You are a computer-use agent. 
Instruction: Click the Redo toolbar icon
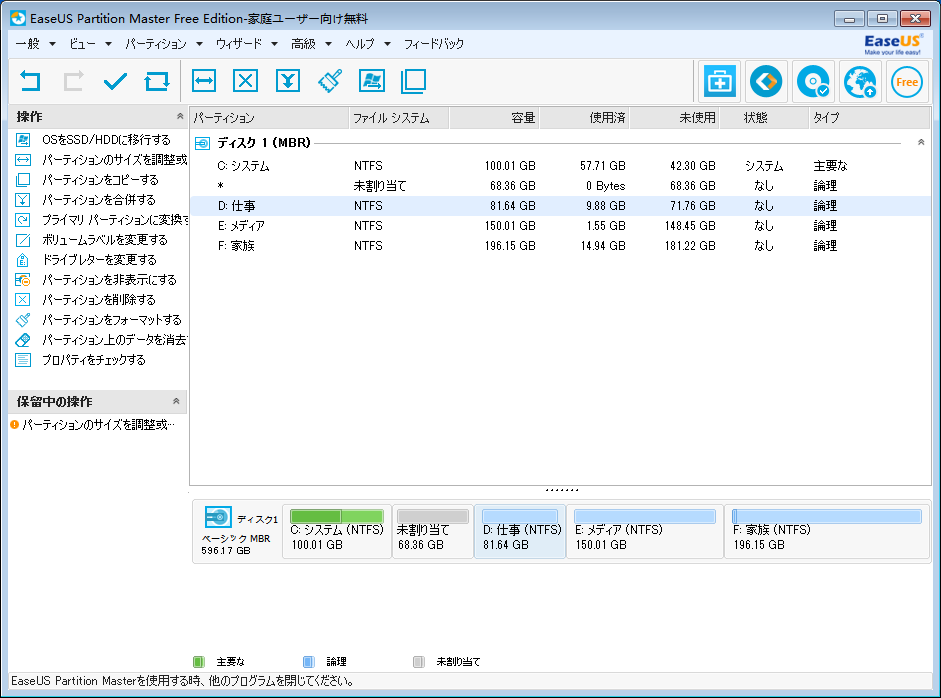coord(73,81)
